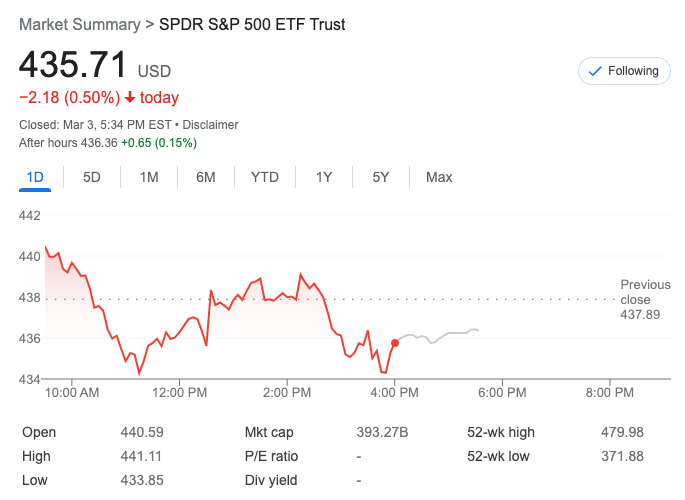Click the red 4:00 PM price marker dot

[x=395, y=343]
